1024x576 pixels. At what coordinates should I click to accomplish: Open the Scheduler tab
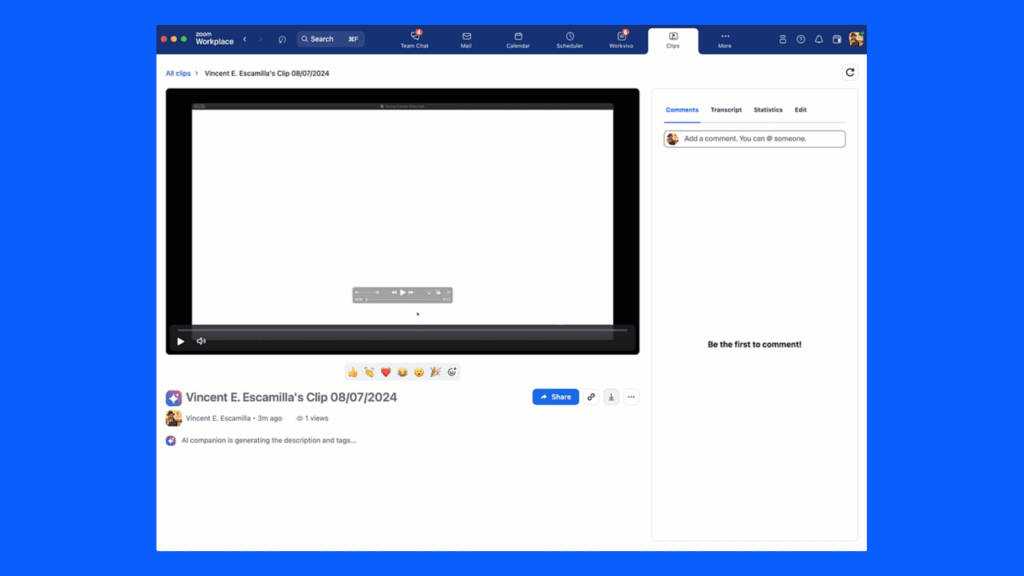click(x=569, y=40)
